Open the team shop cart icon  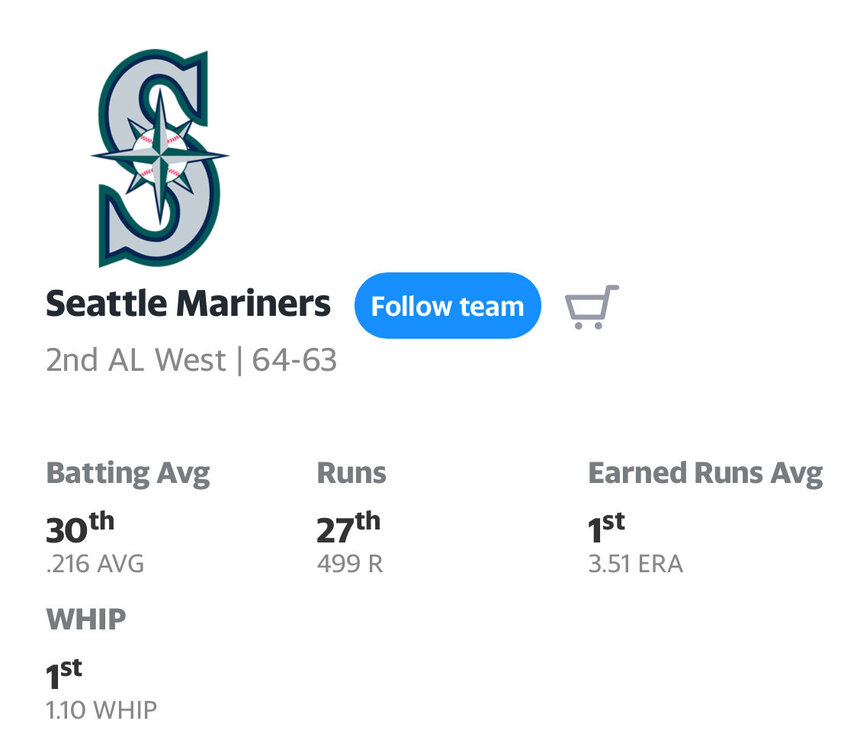tap(591, 307)
